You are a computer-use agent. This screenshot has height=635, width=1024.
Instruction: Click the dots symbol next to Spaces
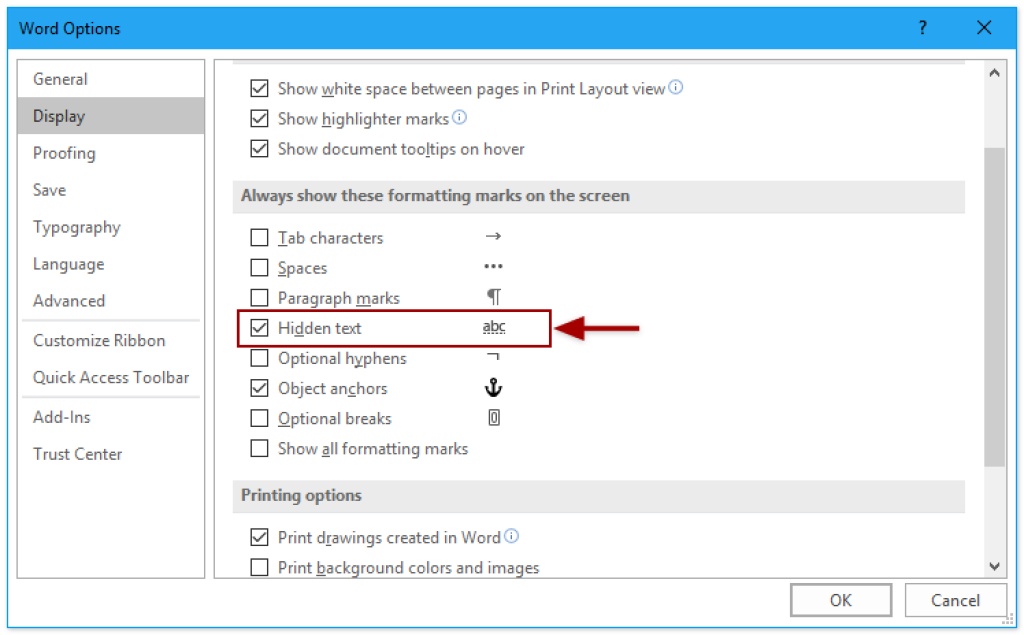pos(493,267)
